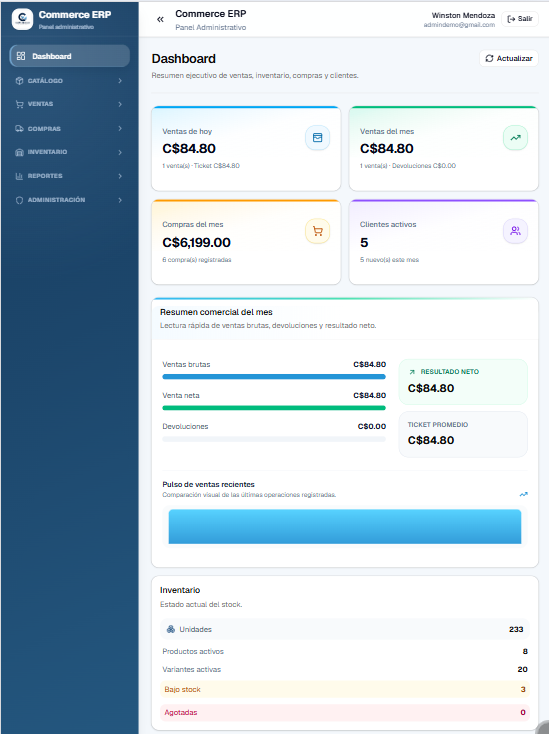Expand the INVENTARIO chevron
This screenshot has height=734, width=549.
[120, 152]
